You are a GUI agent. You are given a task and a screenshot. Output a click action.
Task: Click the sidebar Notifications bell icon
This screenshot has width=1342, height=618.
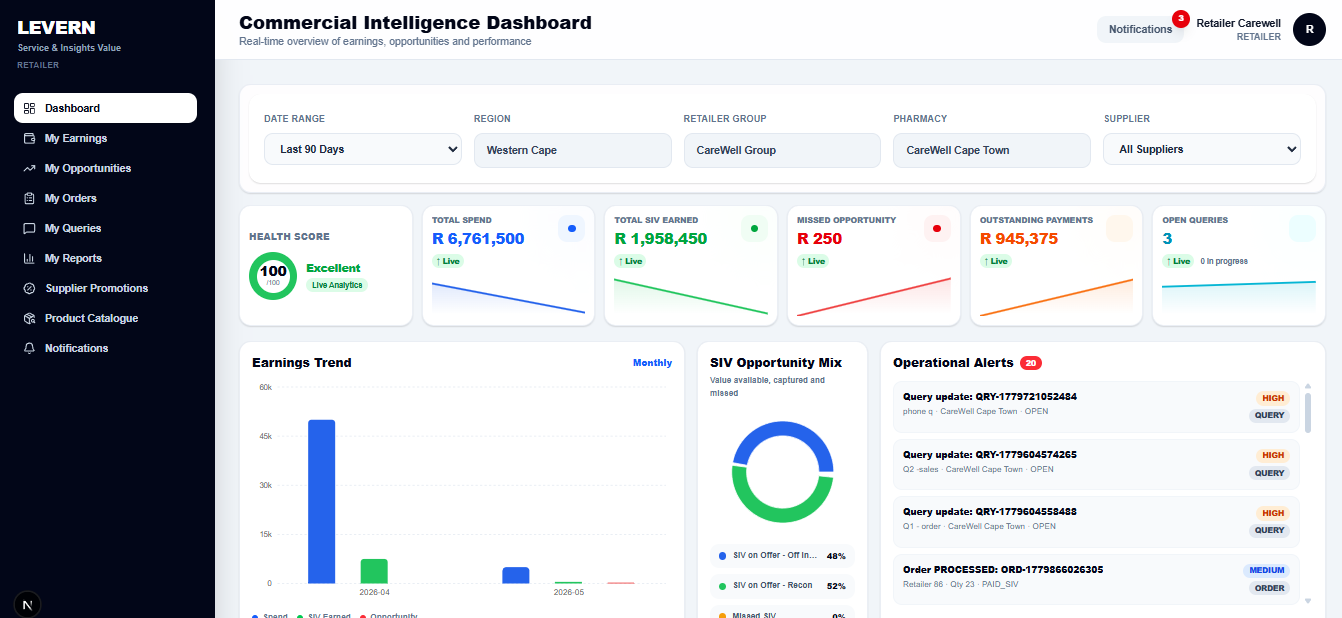tap(29, 348)
